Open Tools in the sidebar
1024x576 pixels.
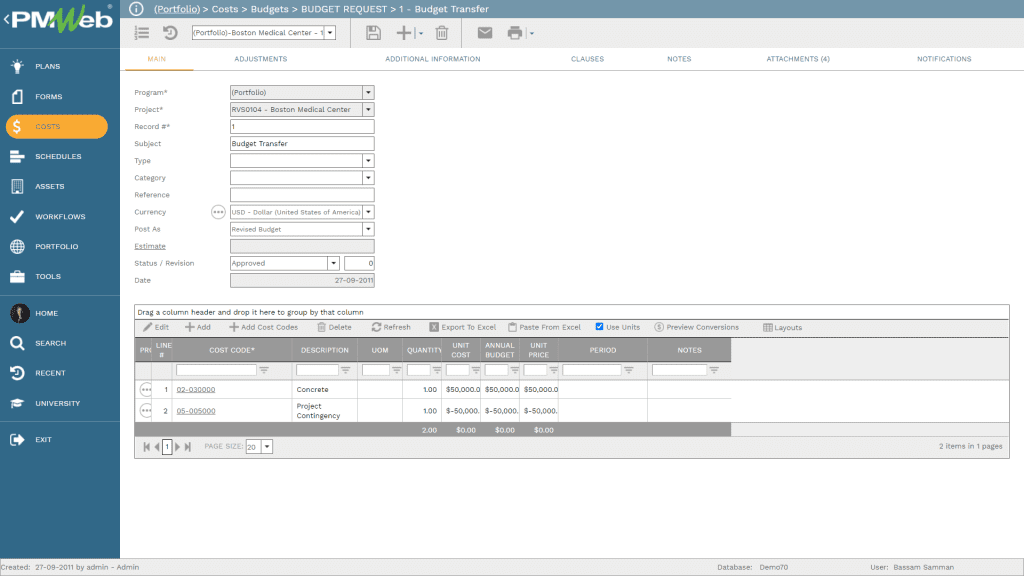[x=59, y=276]
